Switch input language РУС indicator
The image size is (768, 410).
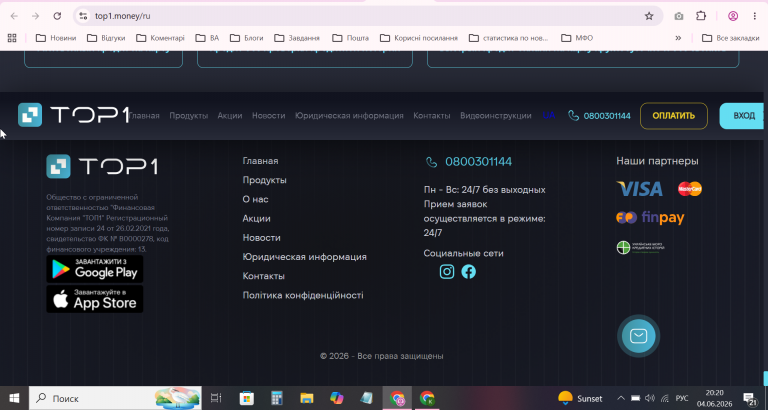coord(682,398)
